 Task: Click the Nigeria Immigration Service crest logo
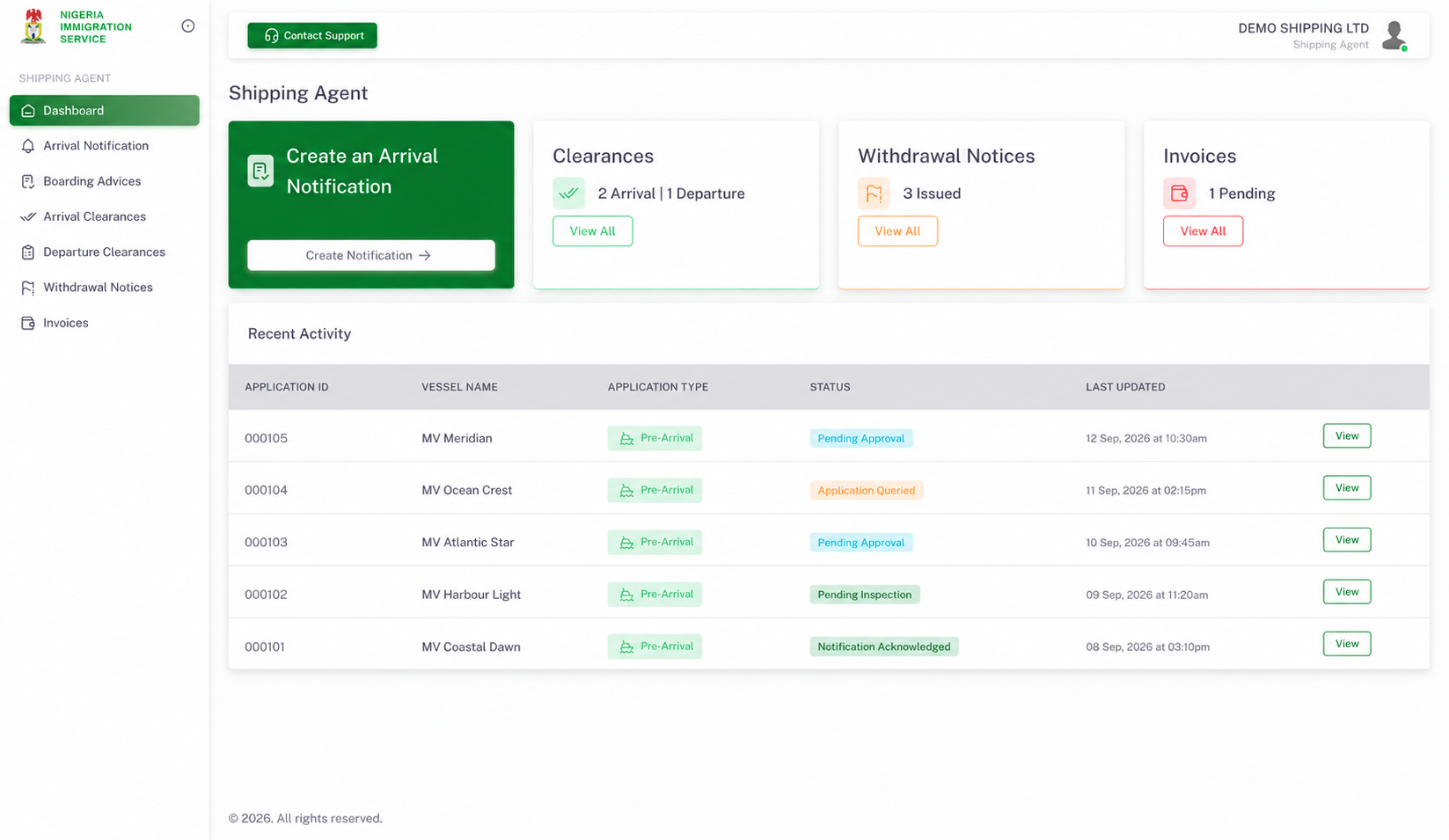[x=33, y=26]
